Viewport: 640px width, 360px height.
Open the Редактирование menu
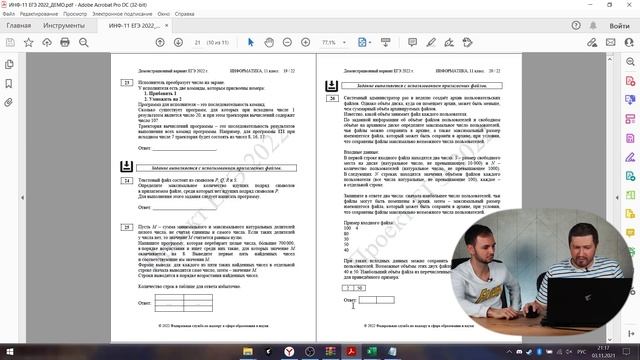coord(39,14)
